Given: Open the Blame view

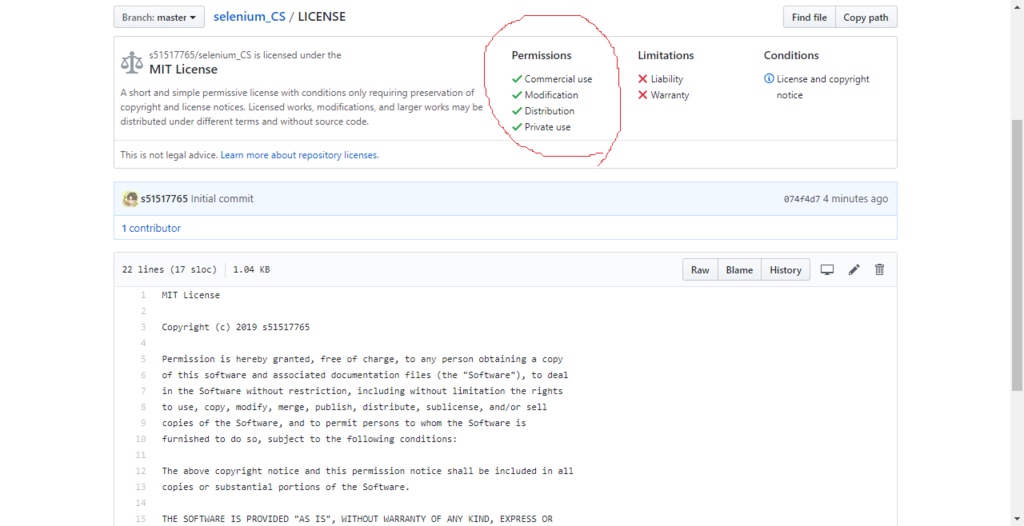Looking at the screenshot, I should coord(739,270).
